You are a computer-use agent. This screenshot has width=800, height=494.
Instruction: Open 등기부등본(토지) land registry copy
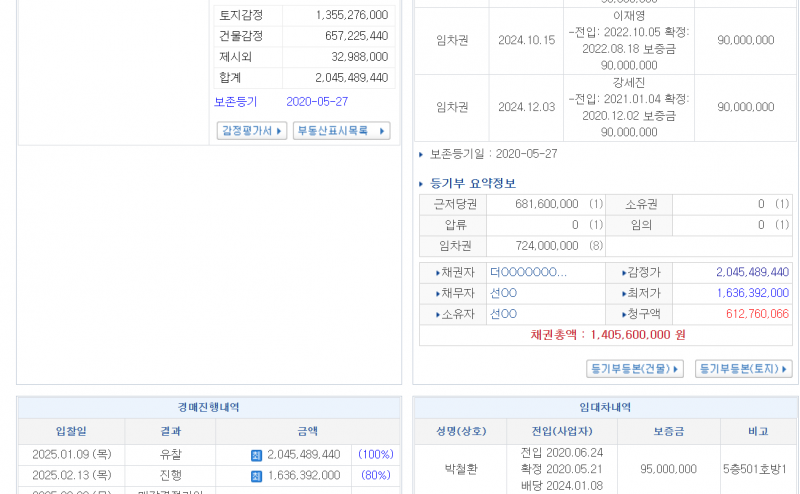743,369
